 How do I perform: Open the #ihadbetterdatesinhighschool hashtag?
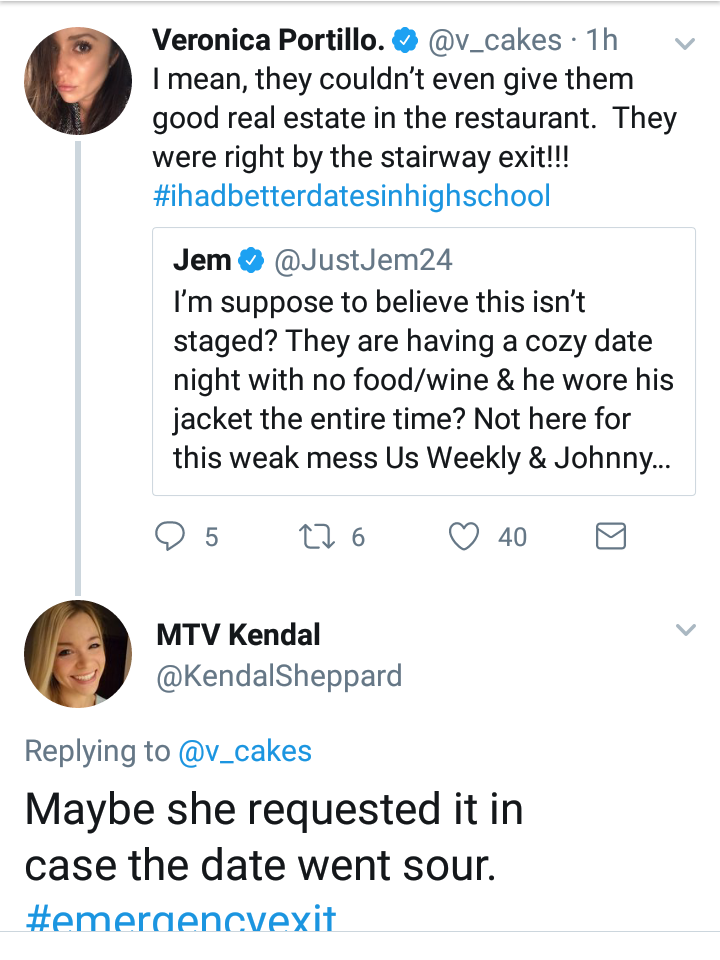click(x=351, y=196)
